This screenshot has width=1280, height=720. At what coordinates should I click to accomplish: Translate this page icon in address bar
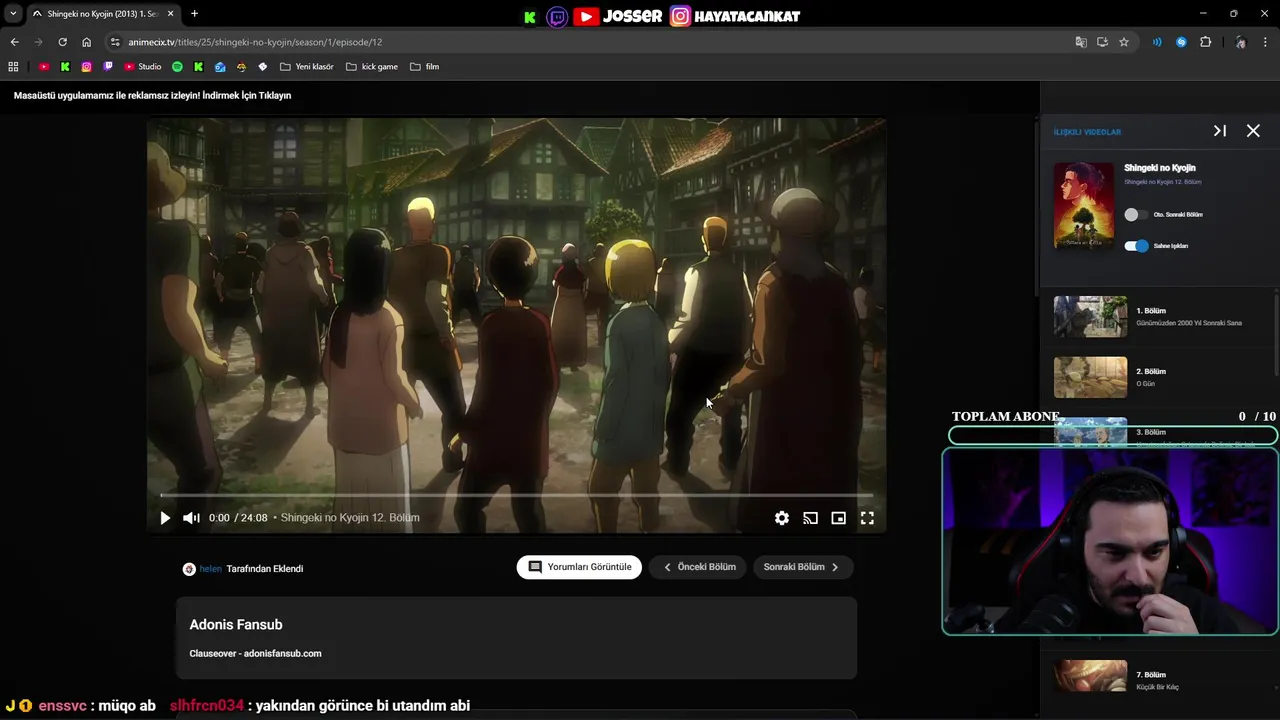click(1081, 42)
